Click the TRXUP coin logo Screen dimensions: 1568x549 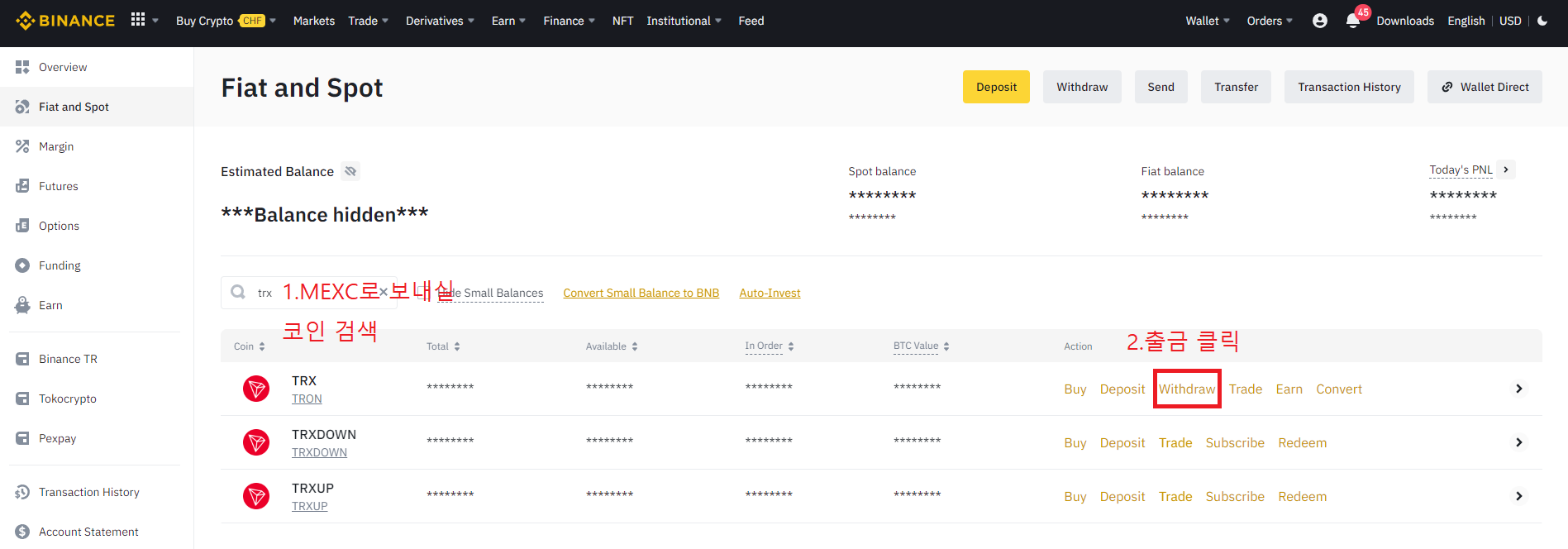point(256,496)
